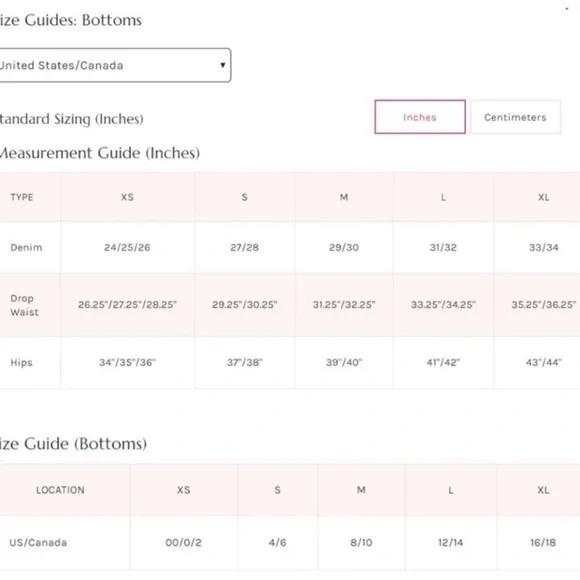Select the 29/30 denim medium cell
Viewport: 580px width, 580px height.
344,247
